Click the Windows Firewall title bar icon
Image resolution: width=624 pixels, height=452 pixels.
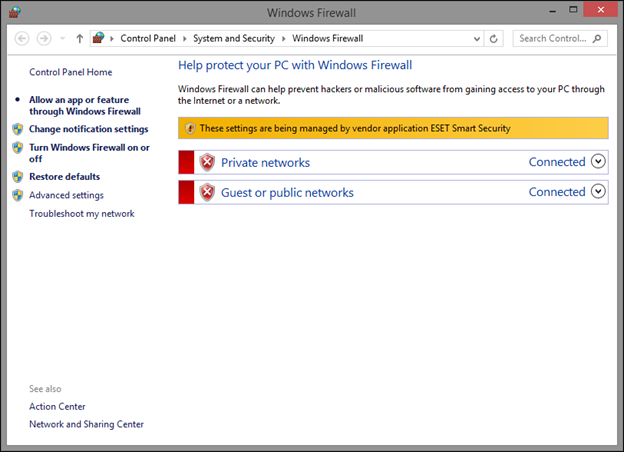pos(15,12)
